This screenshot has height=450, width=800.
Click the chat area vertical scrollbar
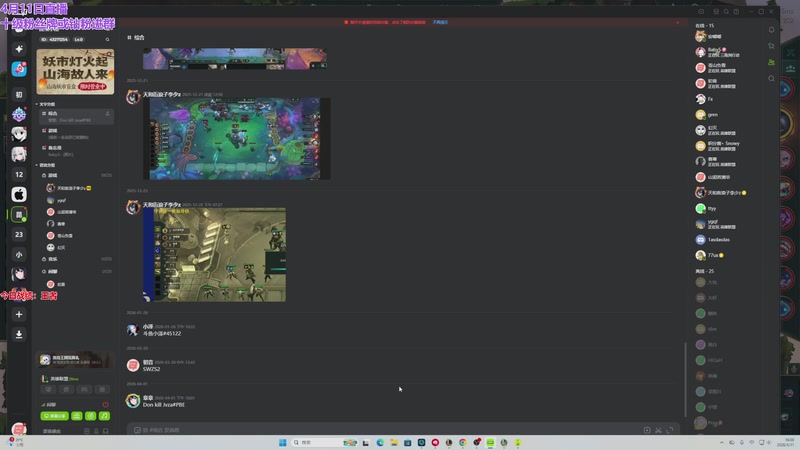coord(685,379)
